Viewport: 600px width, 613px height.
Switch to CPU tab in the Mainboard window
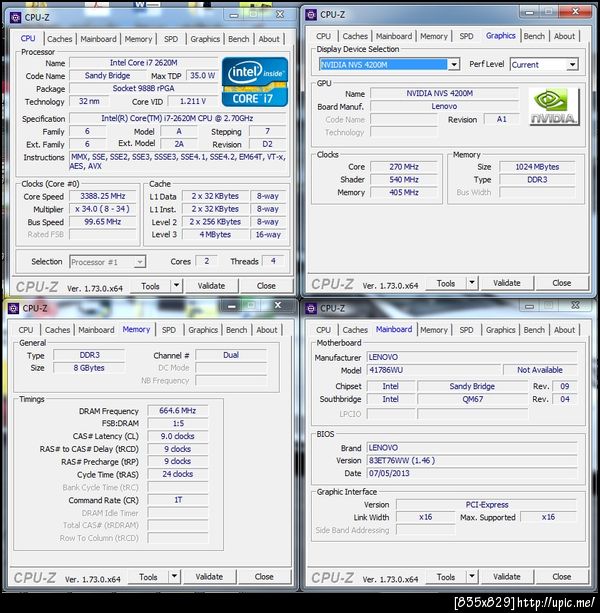pos(323,330)
